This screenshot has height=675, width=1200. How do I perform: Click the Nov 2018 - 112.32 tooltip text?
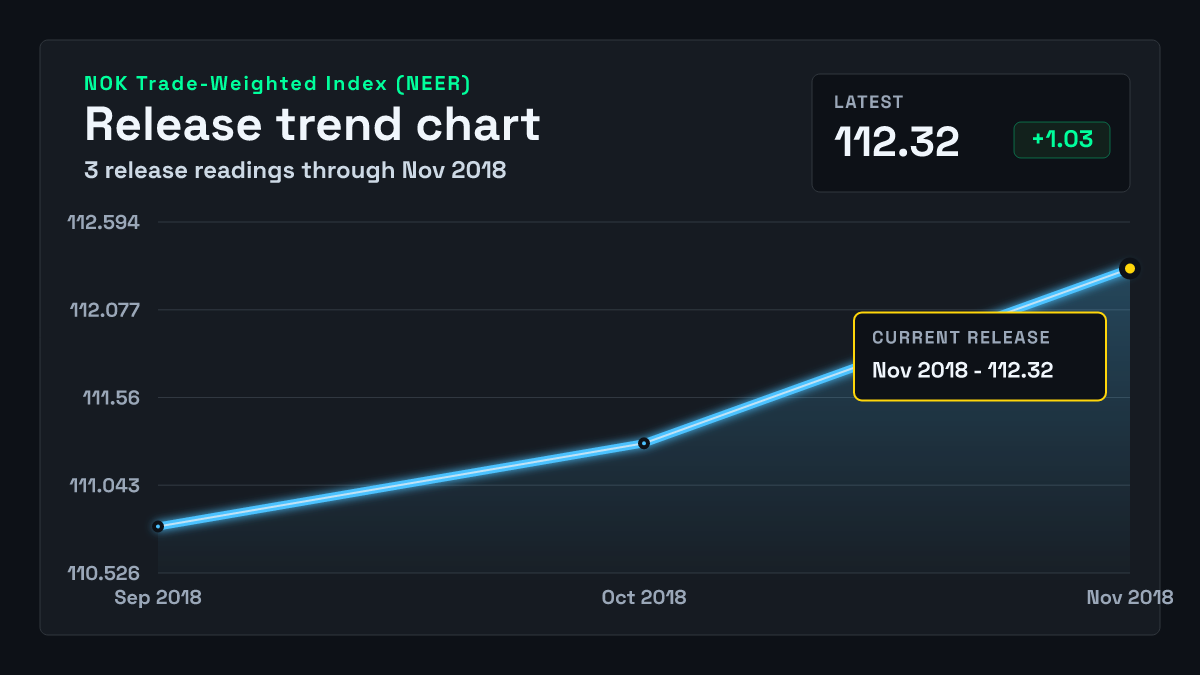(x=963, y=370)
